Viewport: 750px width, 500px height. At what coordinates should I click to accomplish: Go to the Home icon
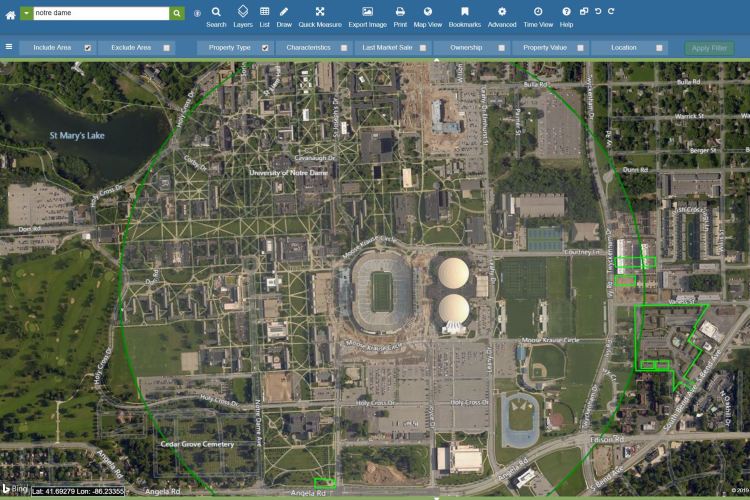point(10,15)
